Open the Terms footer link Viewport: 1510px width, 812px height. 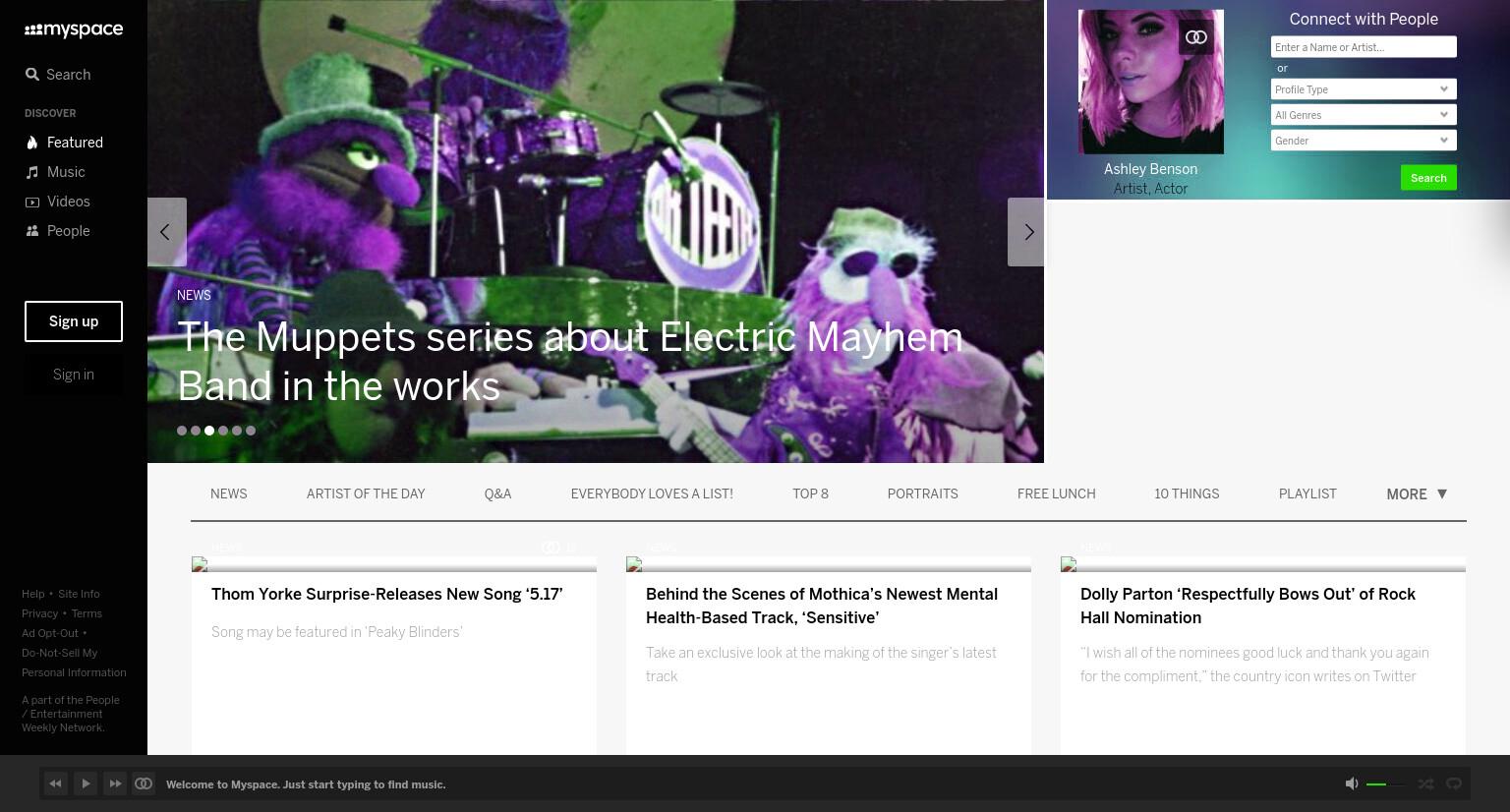point(87,613)
